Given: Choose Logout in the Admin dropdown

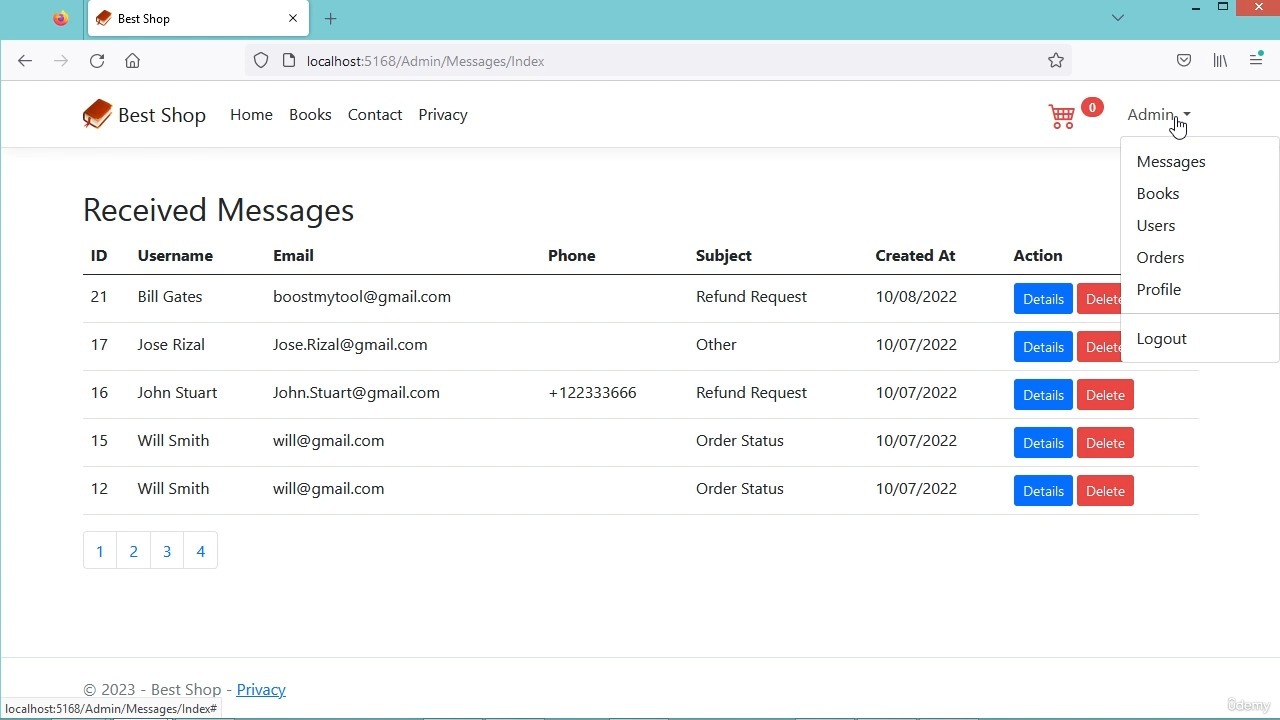Looking at the screenshot, I should (x=1161, y=339).
